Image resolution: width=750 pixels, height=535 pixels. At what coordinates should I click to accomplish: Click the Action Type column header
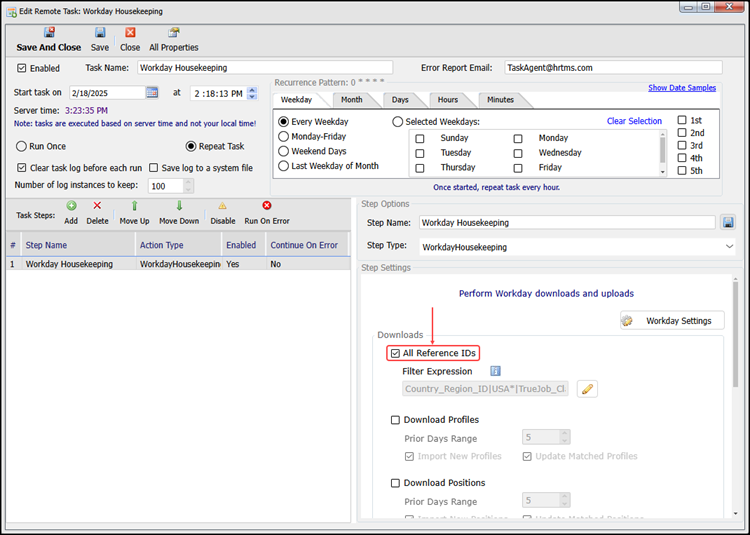[x=179, y=245]
